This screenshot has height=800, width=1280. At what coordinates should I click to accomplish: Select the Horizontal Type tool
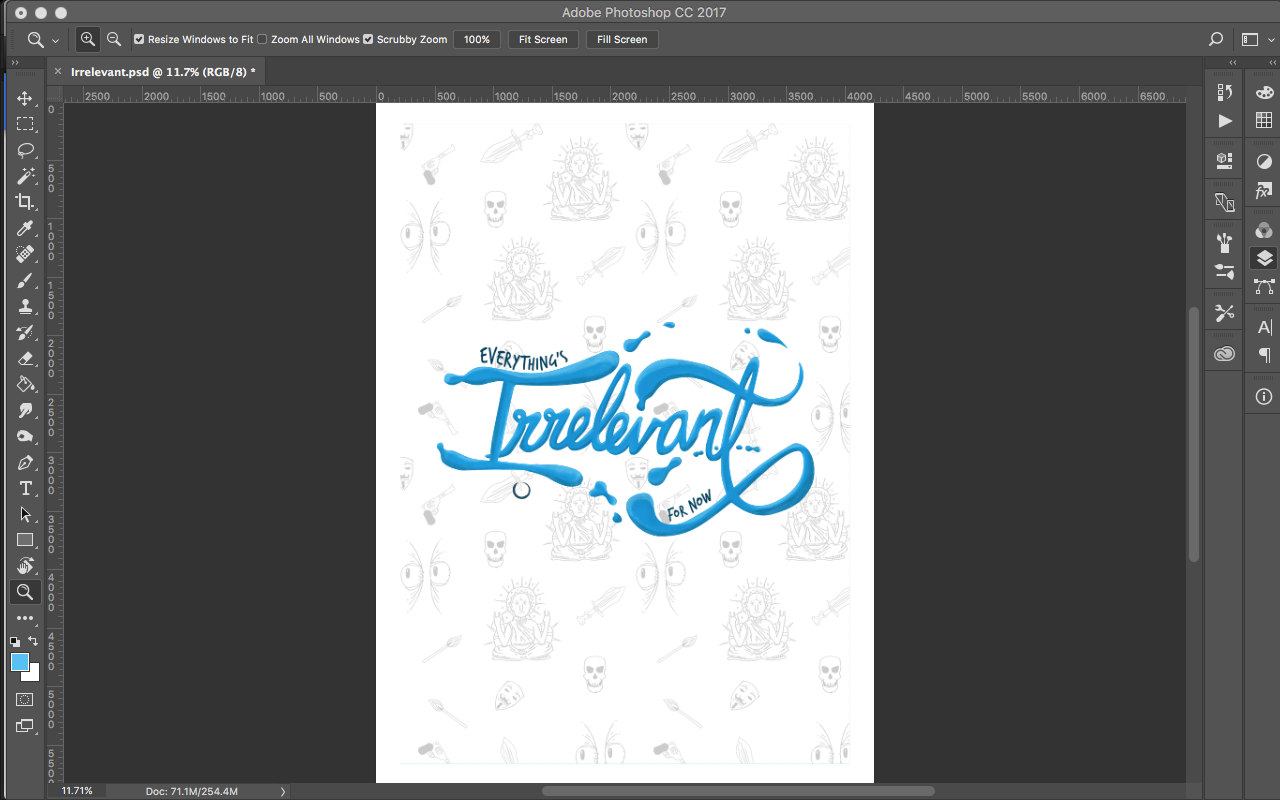[x=25, y=488]
